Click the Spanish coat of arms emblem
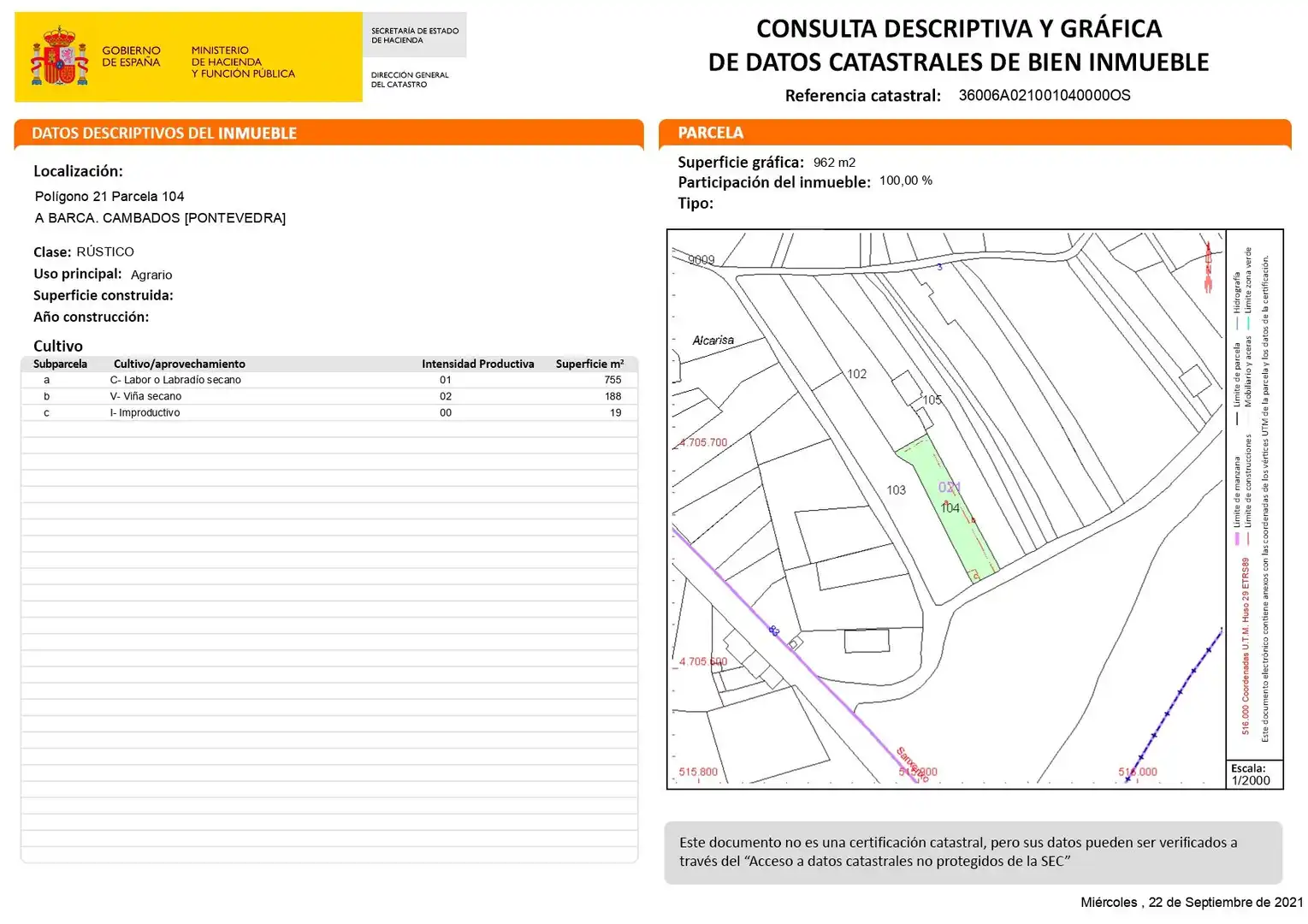Screen dimensions: 1308x924 [x=60, y=56]
